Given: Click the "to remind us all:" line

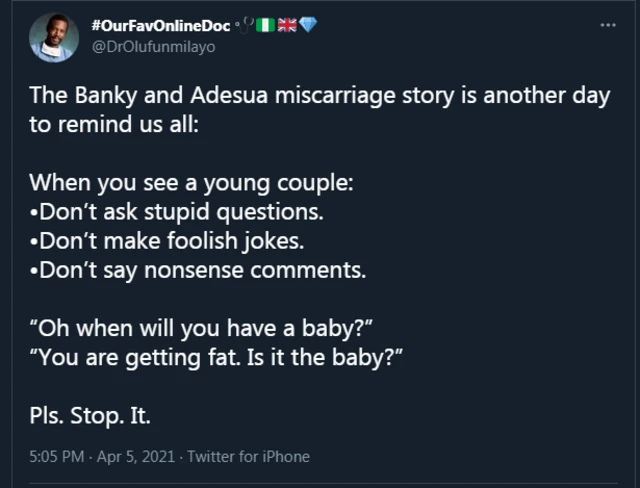Looking at the screenshot, I should tap(116, 127).
